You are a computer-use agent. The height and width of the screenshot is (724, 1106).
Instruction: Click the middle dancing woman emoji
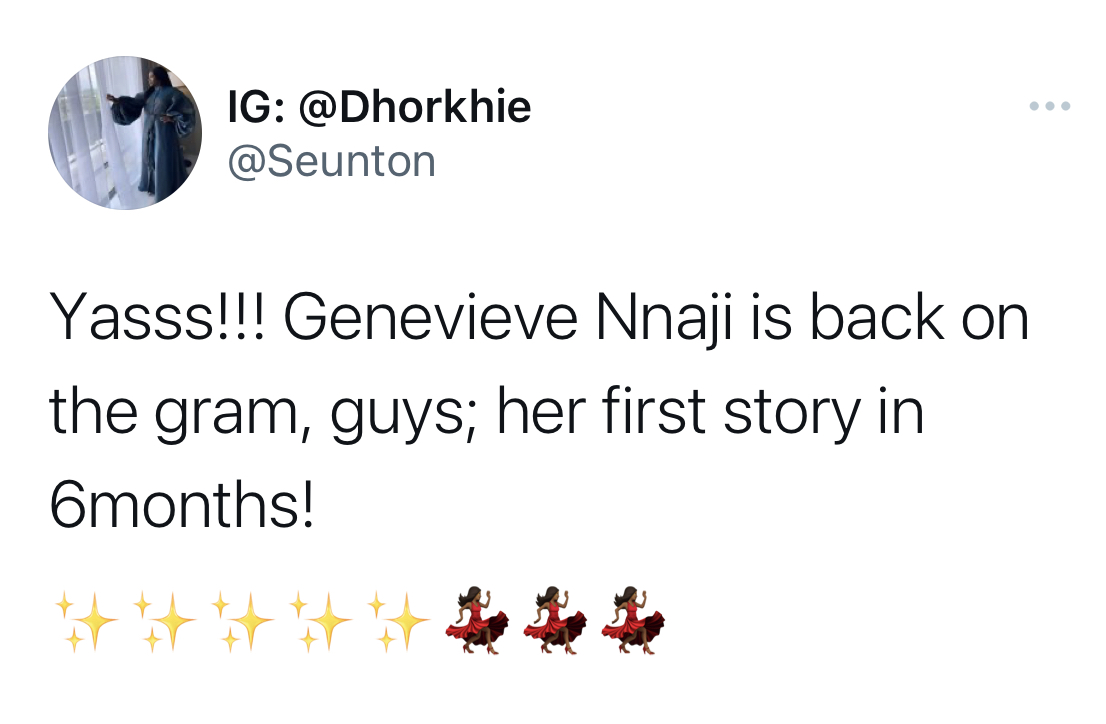point(556,620)
